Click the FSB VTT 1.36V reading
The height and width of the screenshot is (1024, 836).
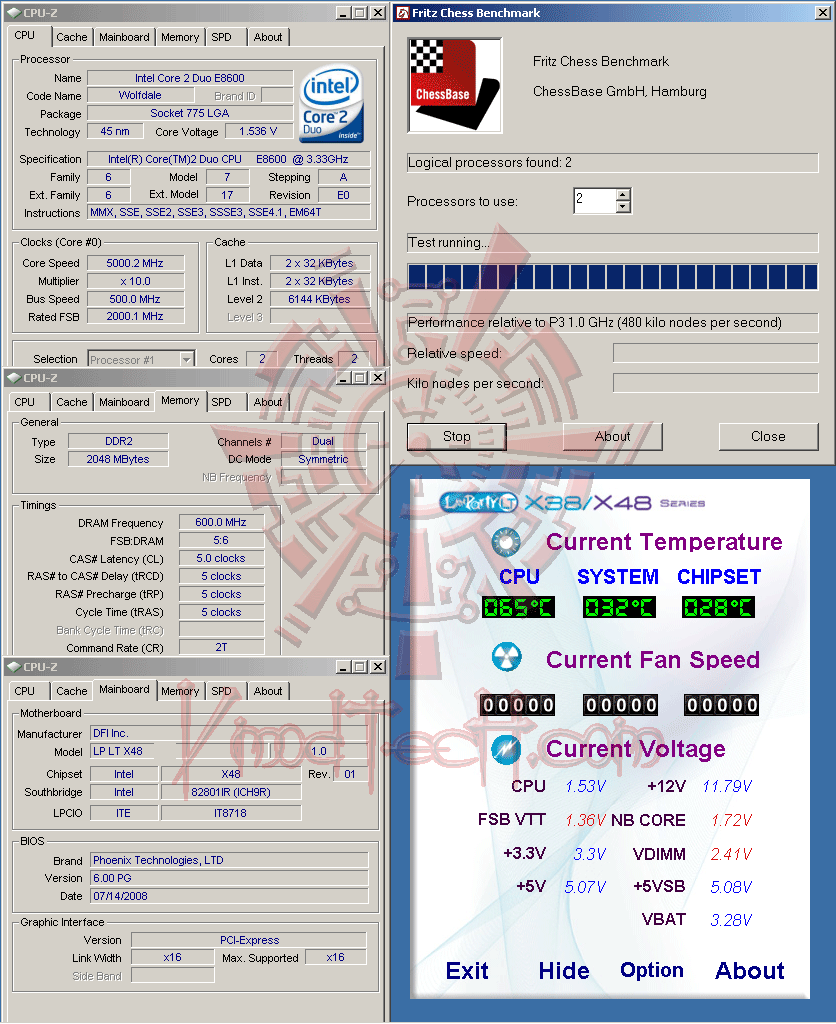pos(585,820)
